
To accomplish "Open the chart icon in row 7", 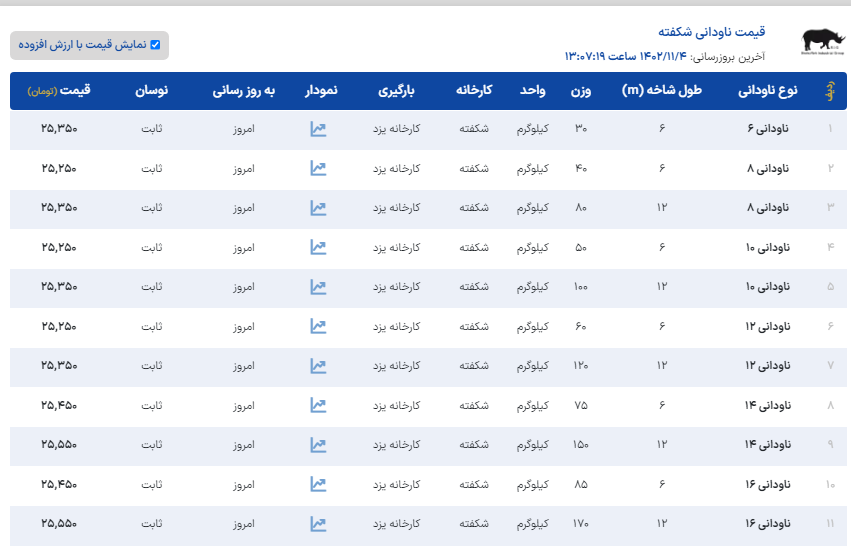I will (318, 366).
